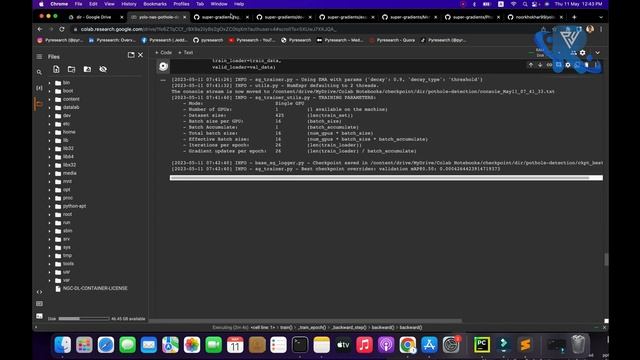Click the upload file icon in Files
The image size is (640, 360).
point(56,69)
